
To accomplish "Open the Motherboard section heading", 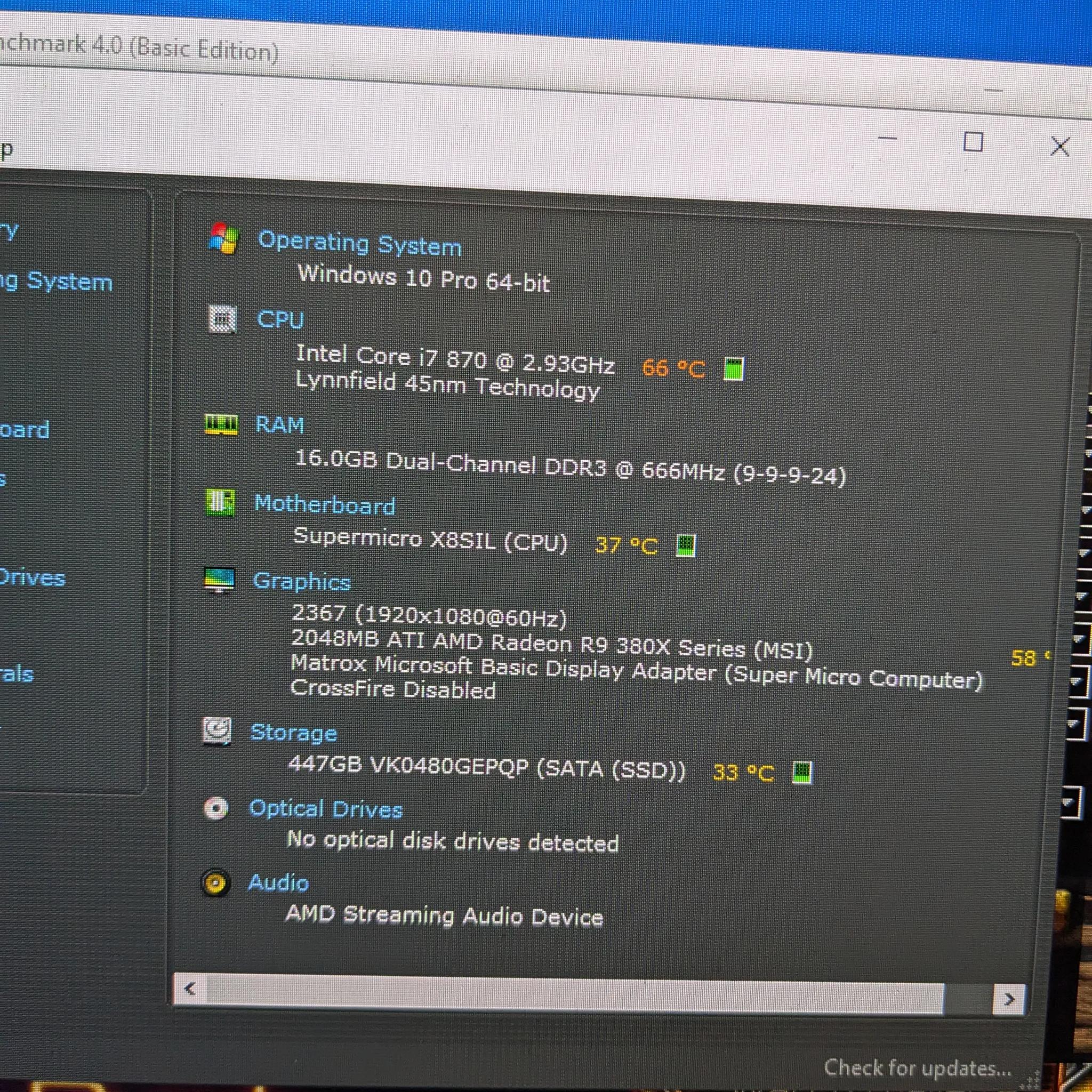I will click(x=325, y=504).
